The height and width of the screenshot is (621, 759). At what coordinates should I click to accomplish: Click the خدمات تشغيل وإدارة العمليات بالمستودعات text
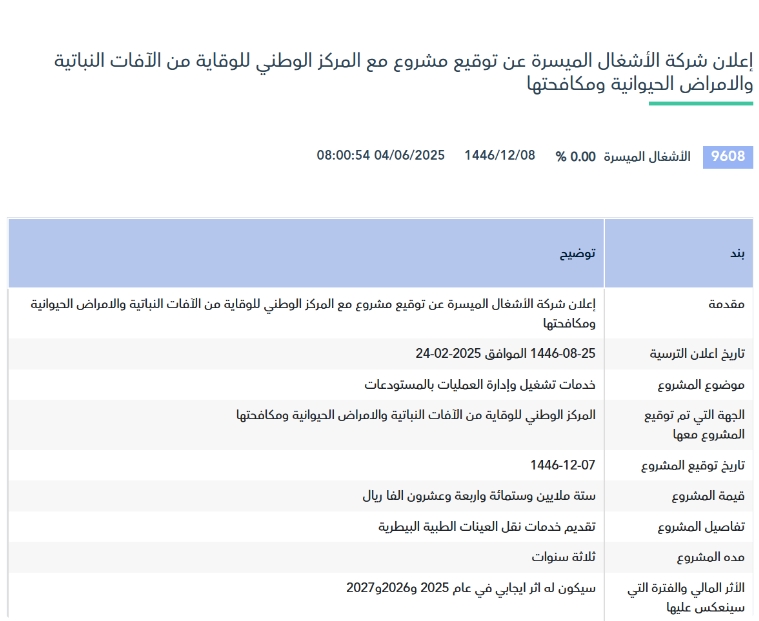point(479,385)
